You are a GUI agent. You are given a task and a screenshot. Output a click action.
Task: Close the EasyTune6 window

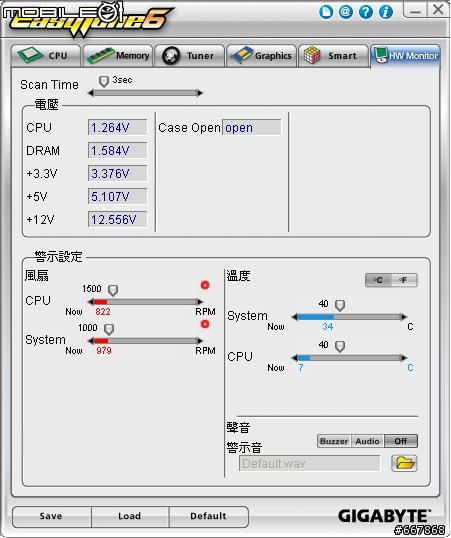(438, 10)
